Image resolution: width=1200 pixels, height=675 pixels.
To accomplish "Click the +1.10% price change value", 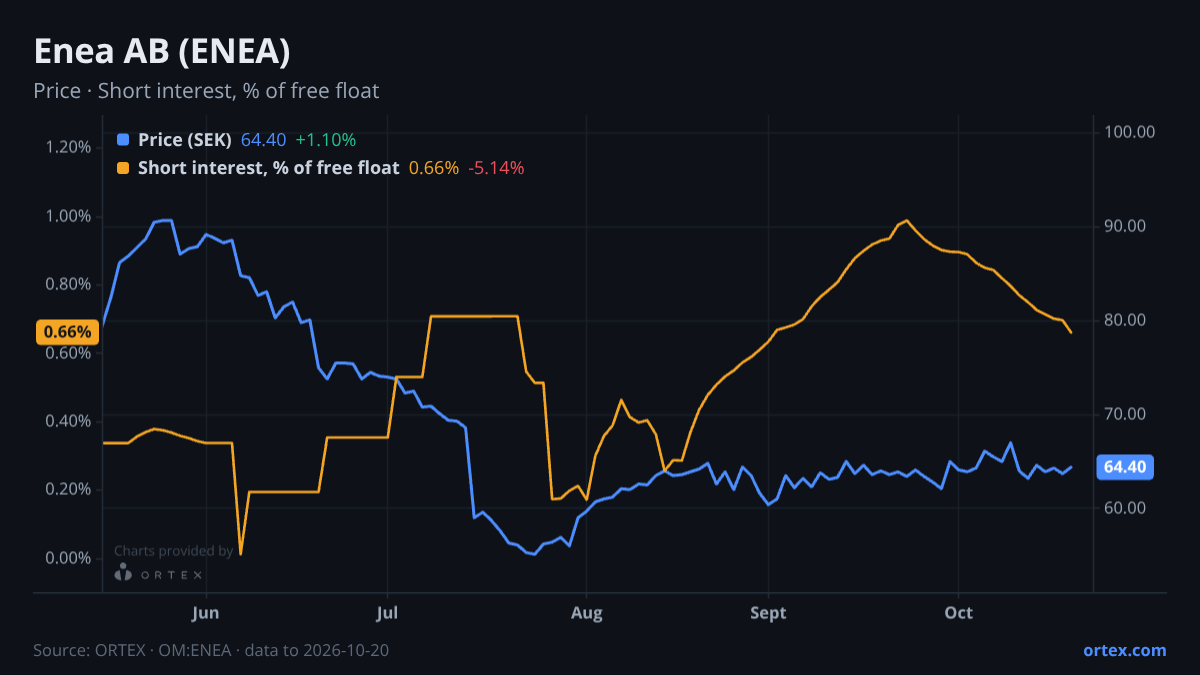I will [x=325, y=140].
